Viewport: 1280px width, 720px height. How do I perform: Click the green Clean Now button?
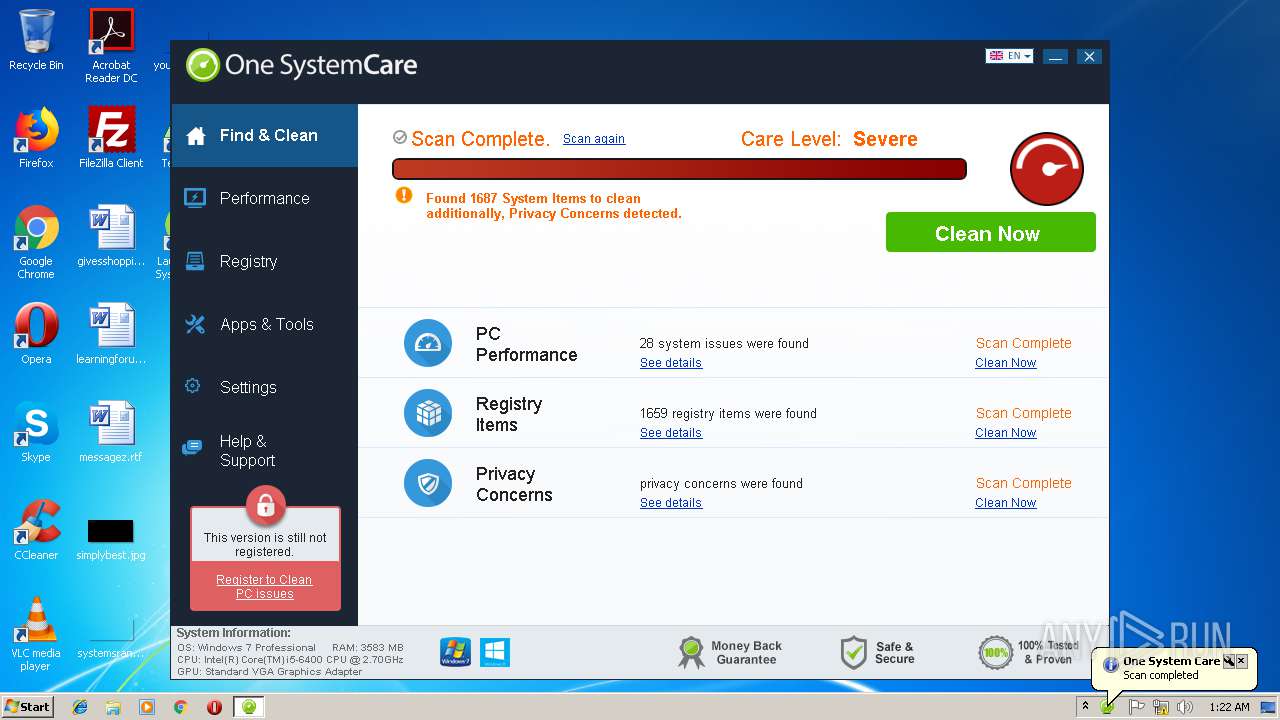(x=990, y=233)
